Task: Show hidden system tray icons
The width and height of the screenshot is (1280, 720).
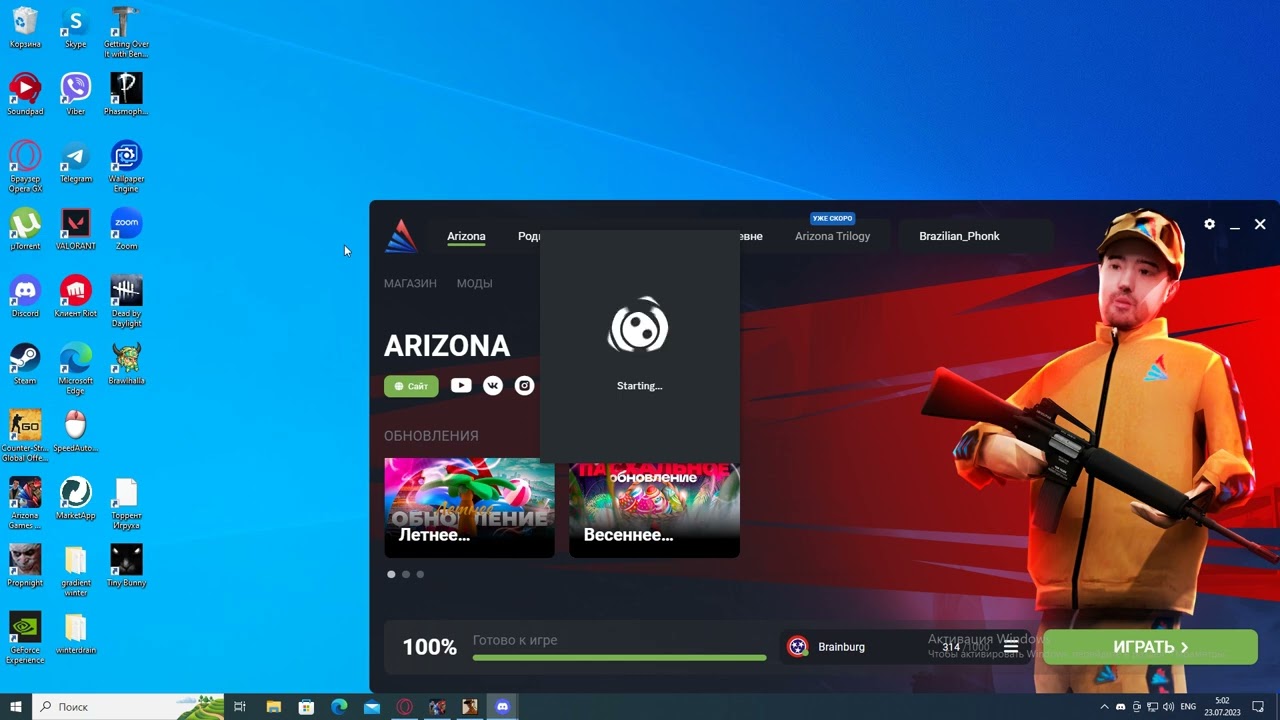Action: (x=1104, y=707)
